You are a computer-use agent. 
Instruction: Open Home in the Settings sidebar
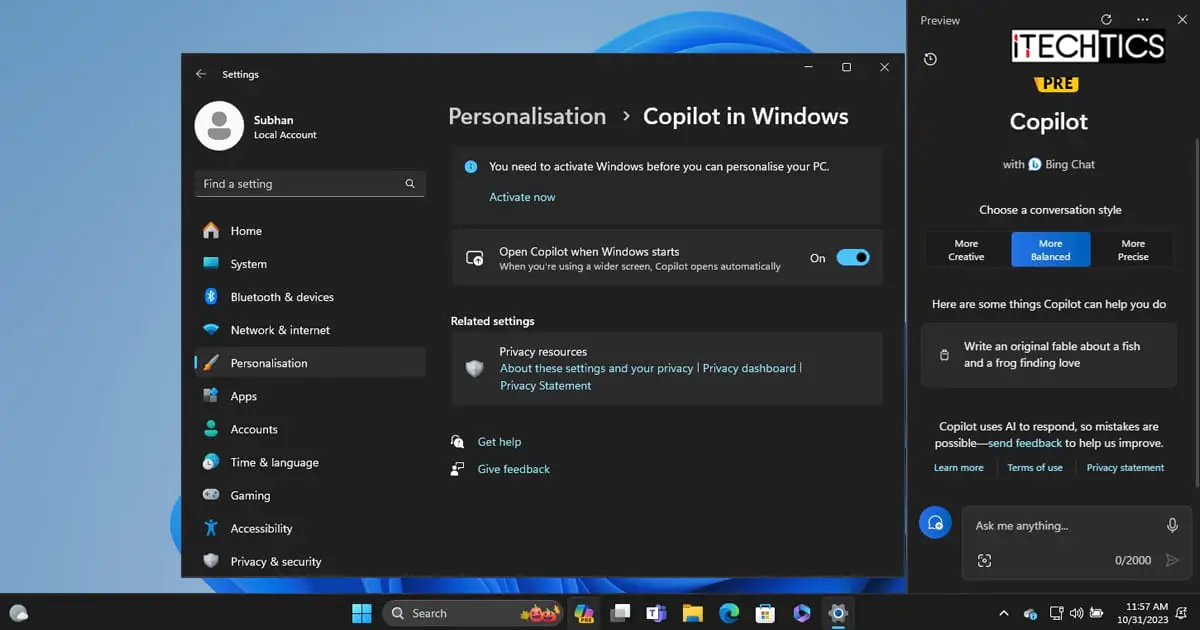[310, 231]
